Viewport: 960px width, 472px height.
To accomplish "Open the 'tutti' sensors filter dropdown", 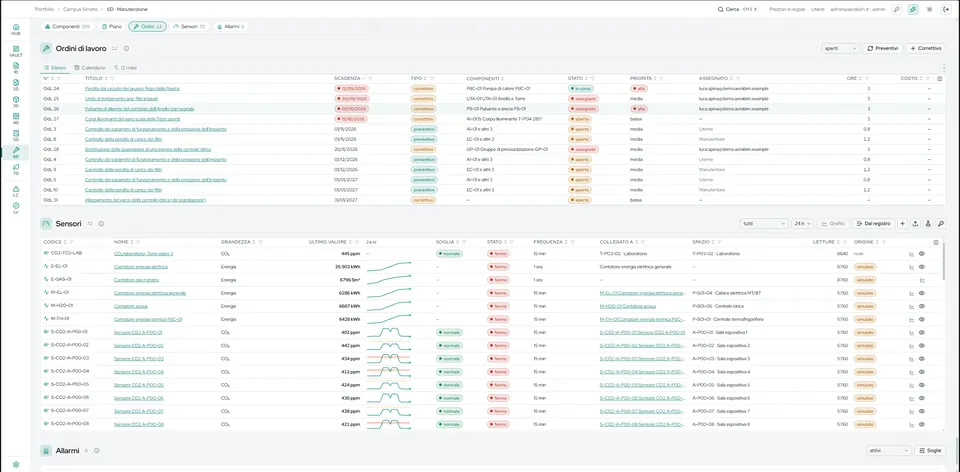I will pos(764,224).
